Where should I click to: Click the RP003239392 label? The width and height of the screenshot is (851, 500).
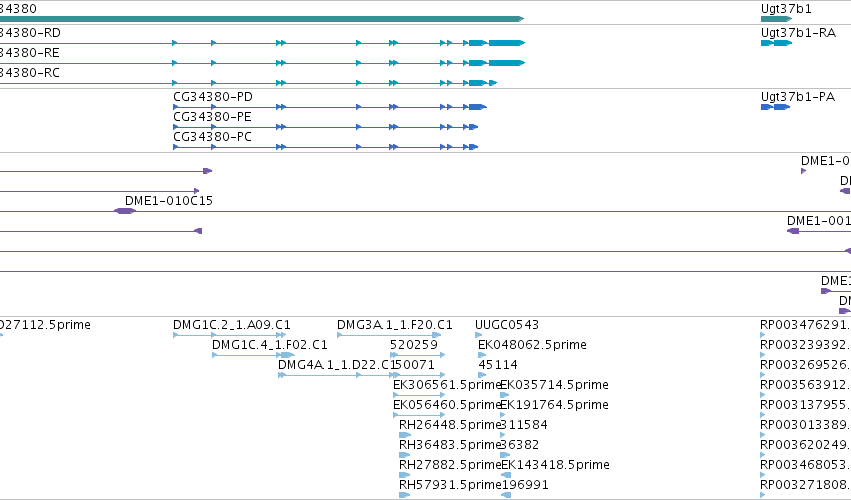(x=805, y=345)
